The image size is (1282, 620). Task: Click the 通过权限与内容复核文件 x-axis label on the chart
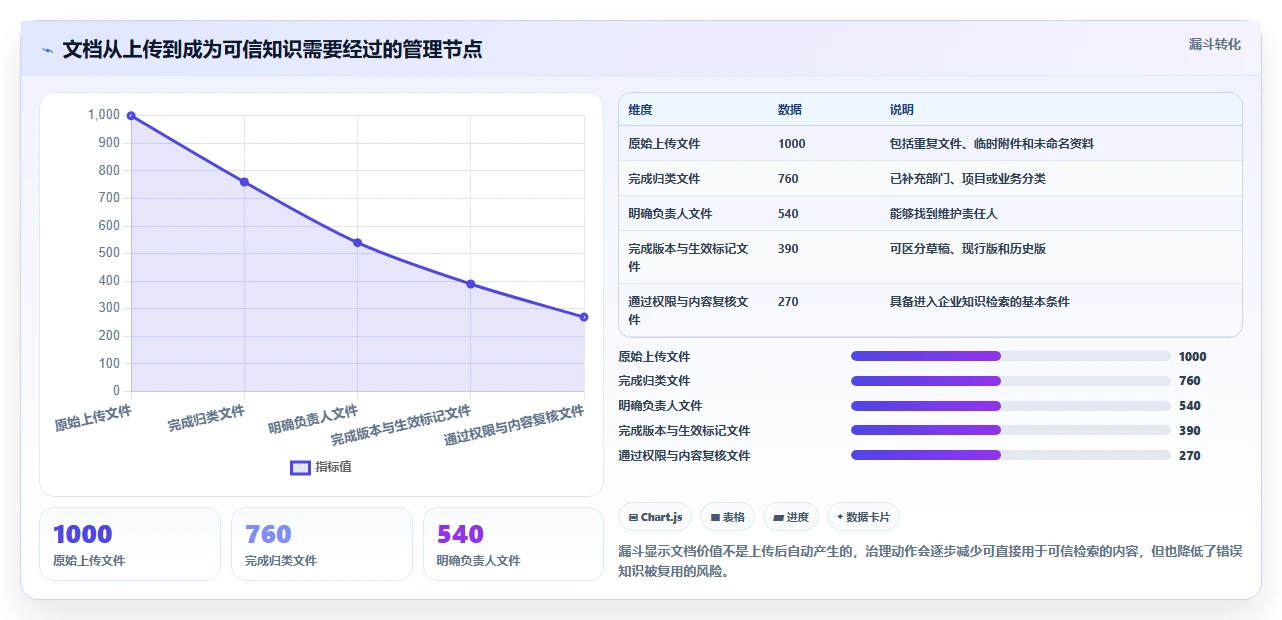pyautogui.click(x=514, y=426)
